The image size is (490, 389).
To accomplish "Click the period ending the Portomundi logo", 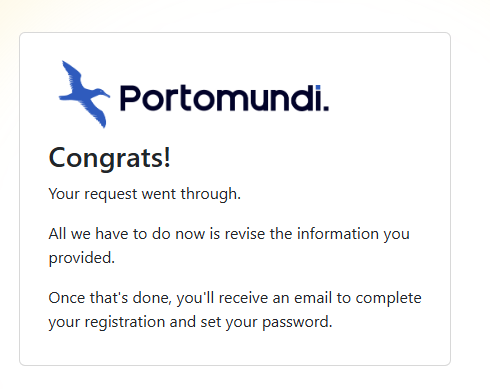I will tap(326, 108).
